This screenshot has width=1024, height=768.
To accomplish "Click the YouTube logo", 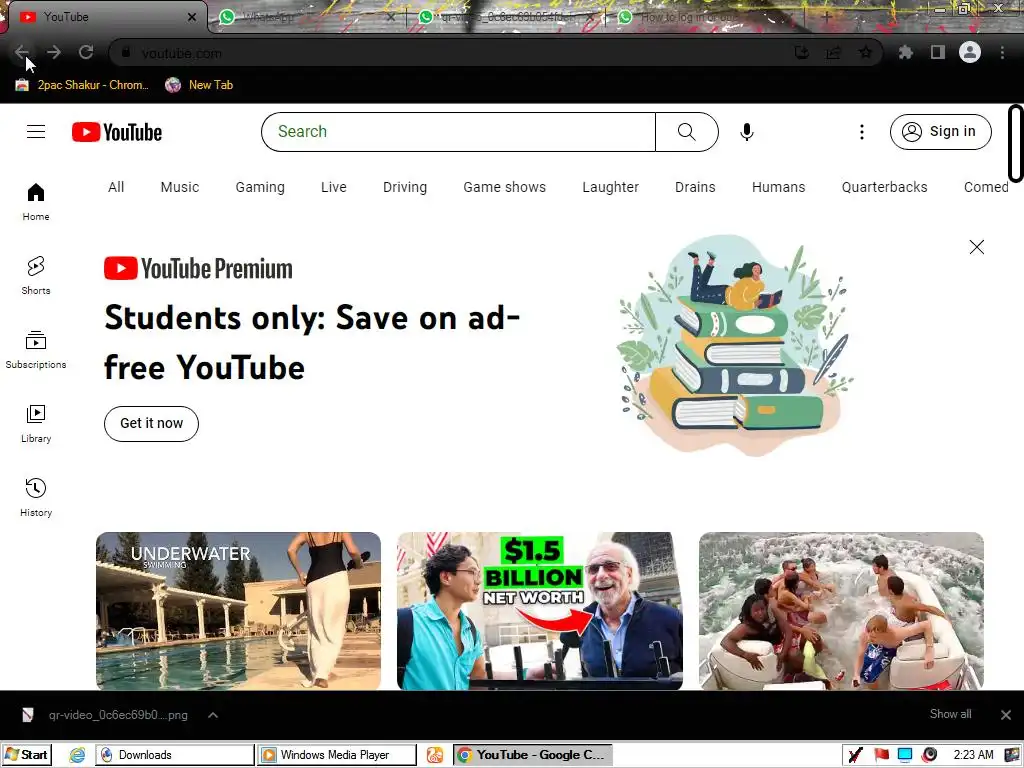I will 117,132.
